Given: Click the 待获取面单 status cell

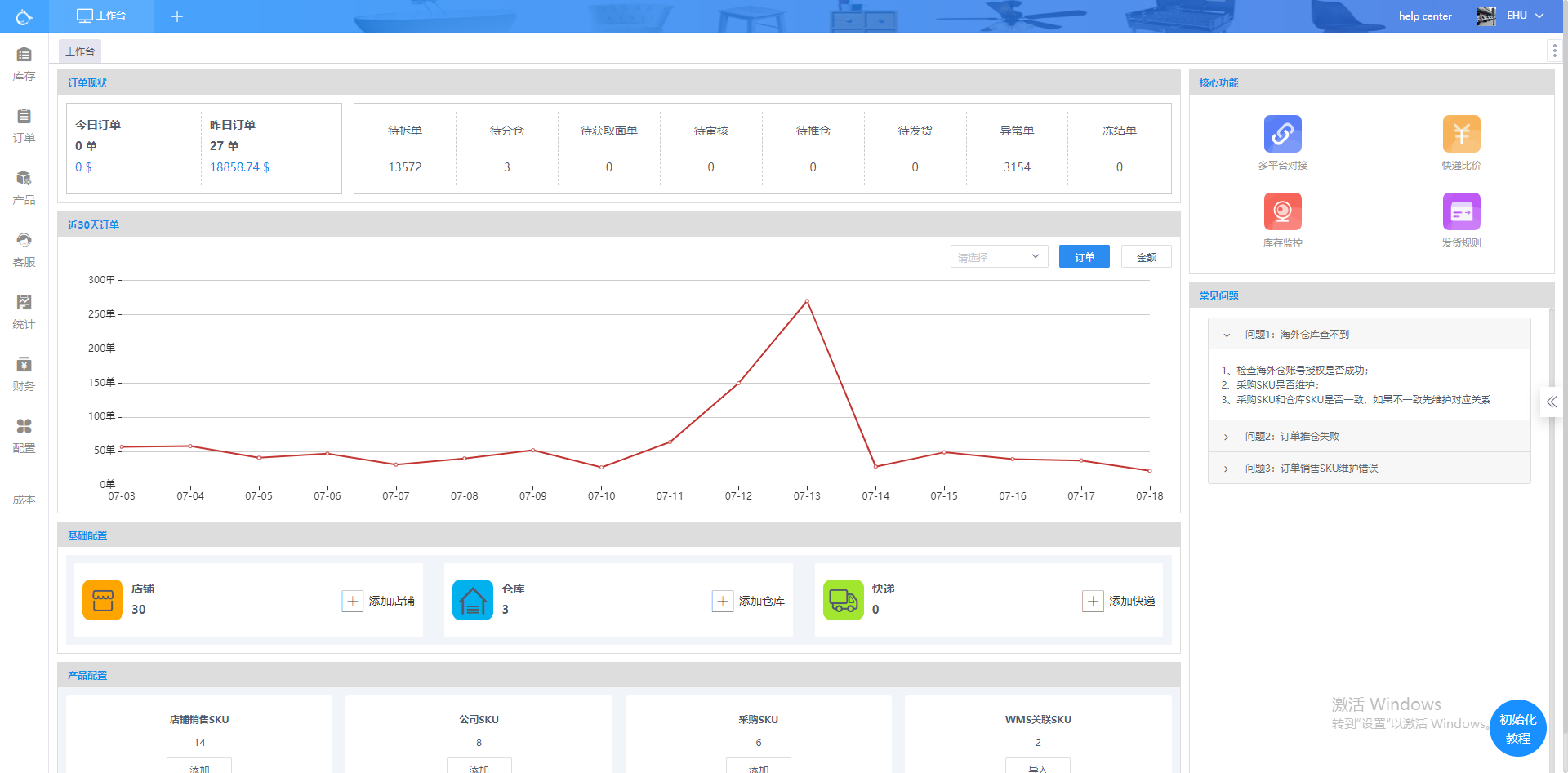Looking at the screenshot, I should pyautogui.click(x=609, y=149).
